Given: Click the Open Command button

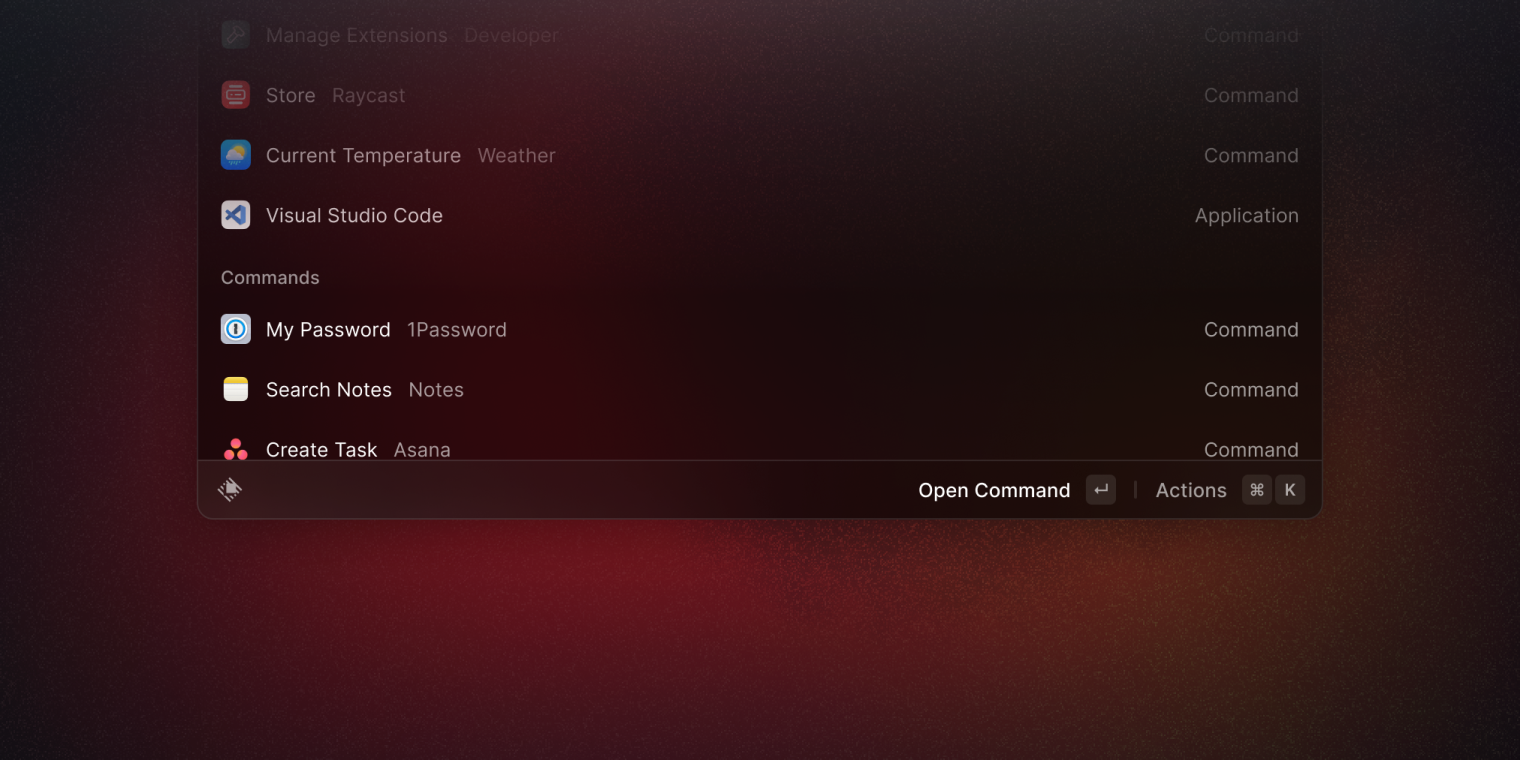Looking at the screenshot, I should click(994, 490).
